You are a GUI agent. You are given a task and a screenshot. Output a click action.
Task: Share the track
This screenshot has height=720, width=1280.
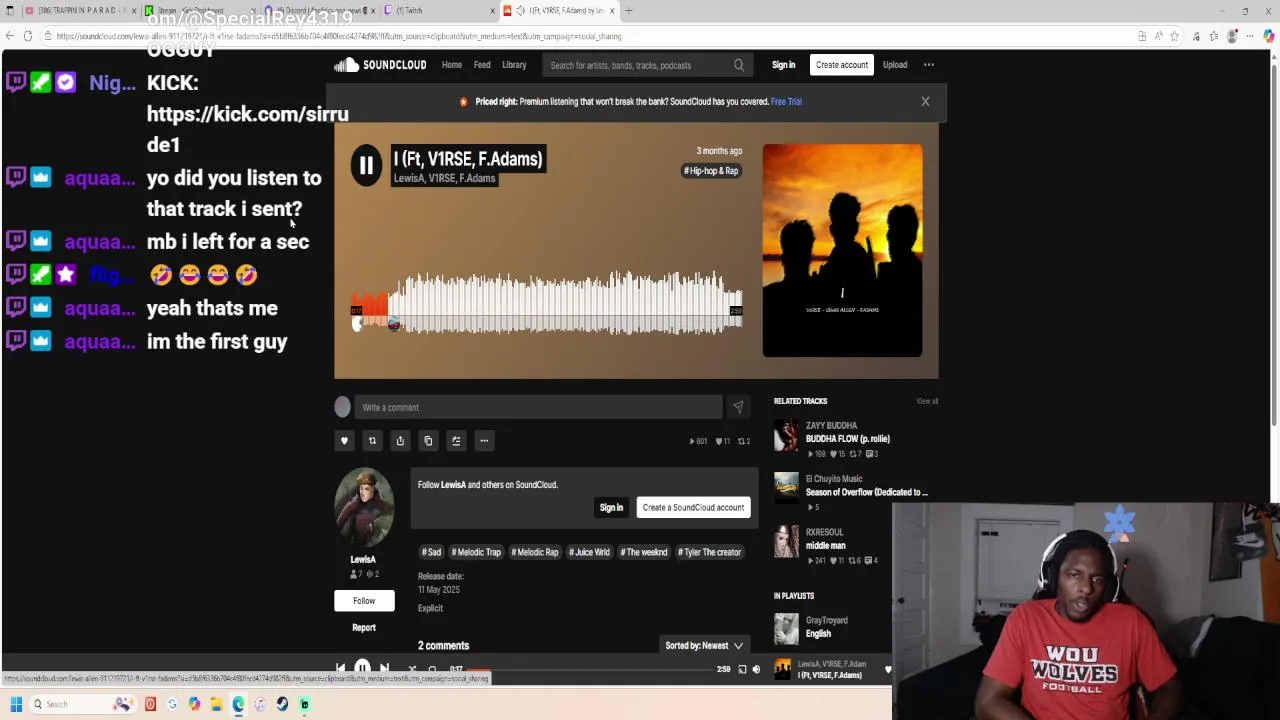click(400, 441)
